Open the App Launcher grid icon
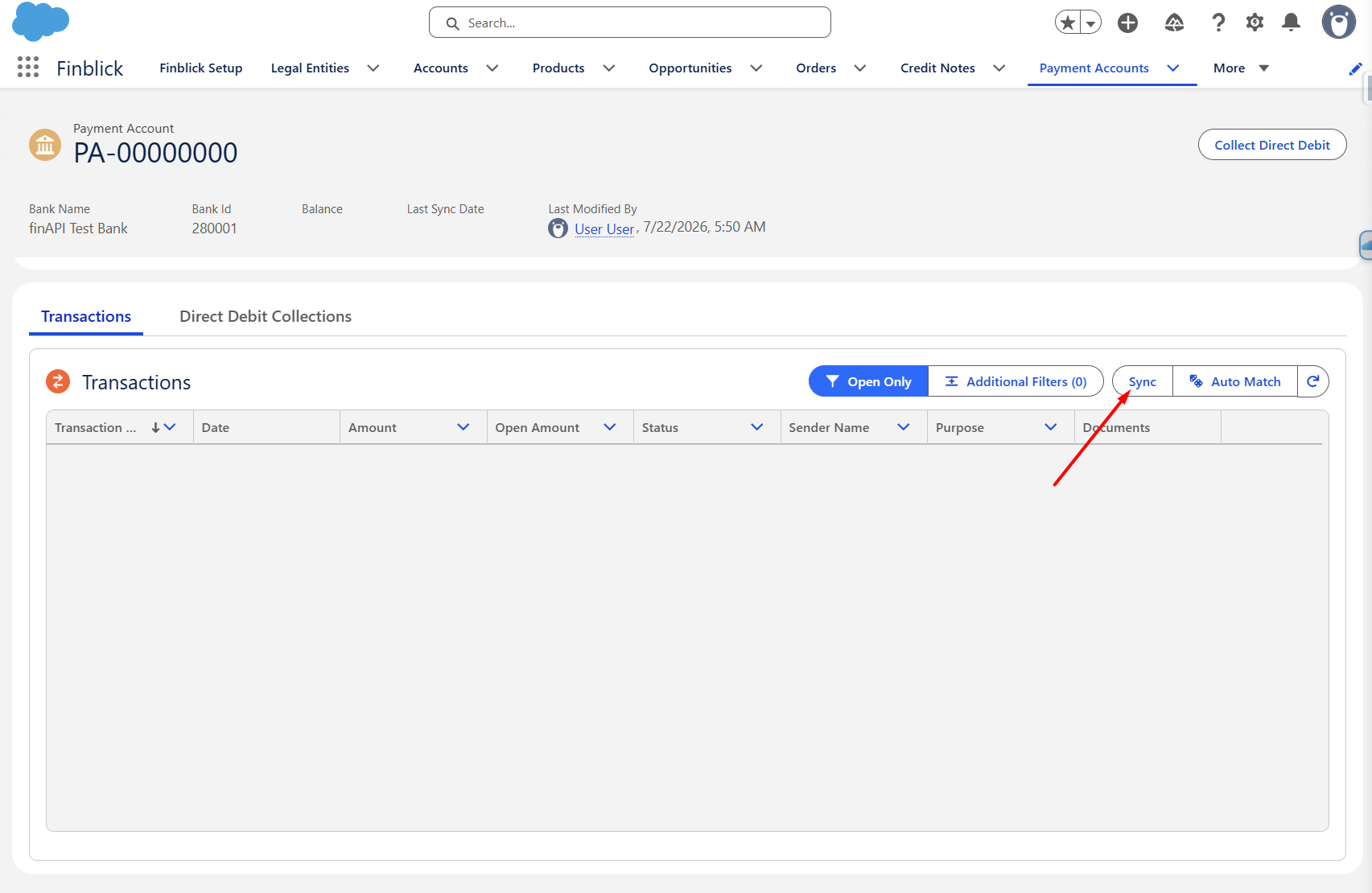The height and width of the screenshot is (893, 1372). 28,68
